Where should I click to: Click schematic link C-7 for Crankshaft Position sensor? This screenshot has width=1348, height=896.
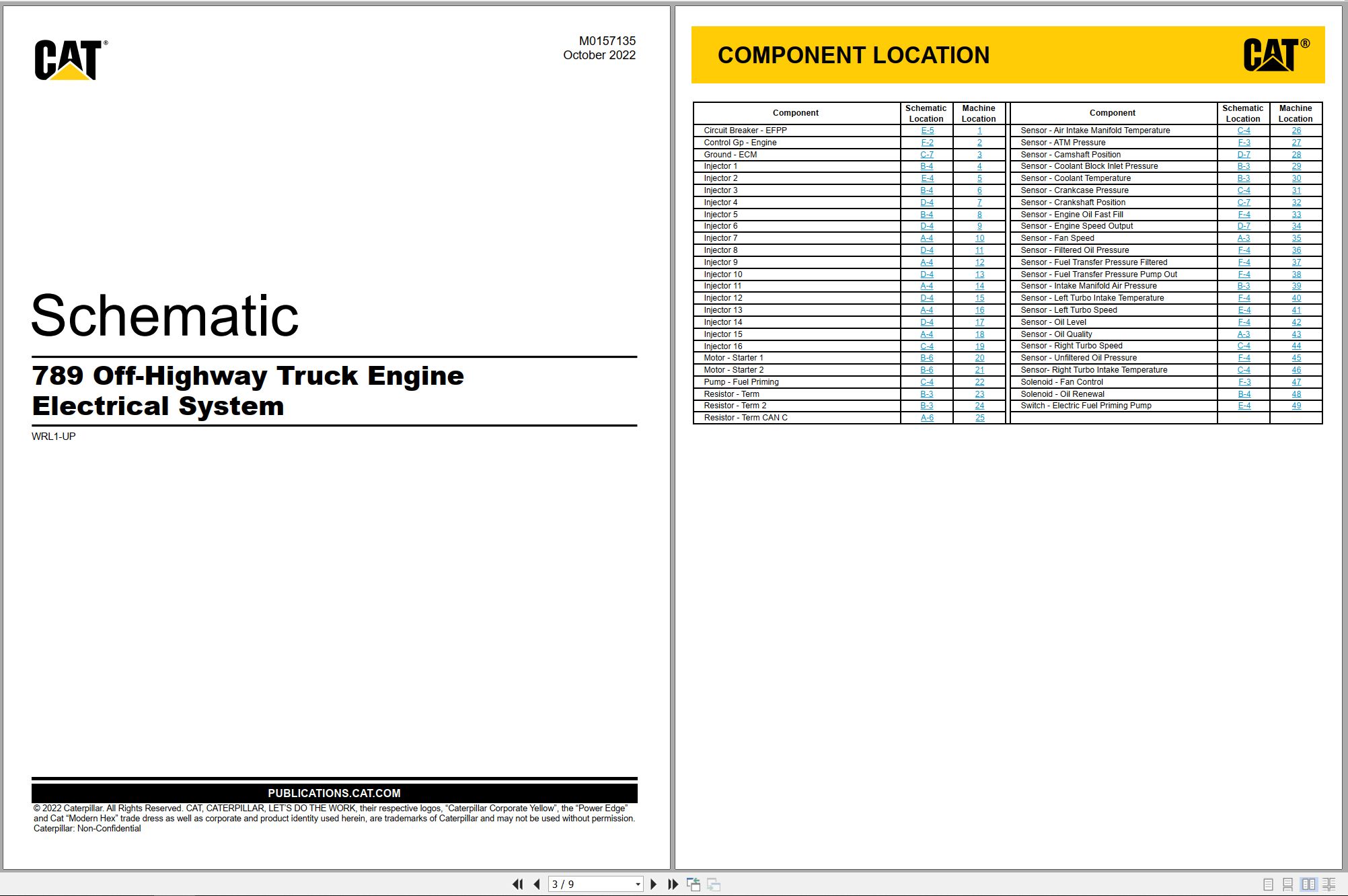(1244, 202)
